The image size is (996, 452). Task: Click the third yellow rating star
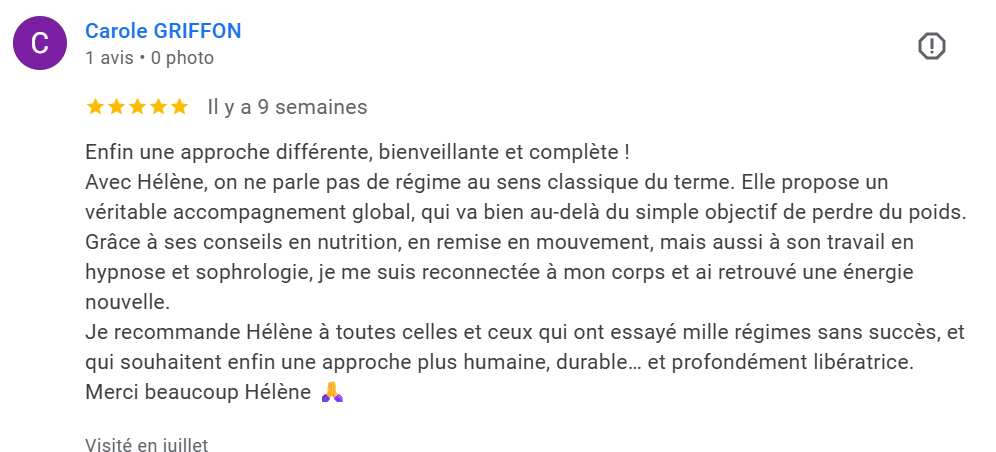(137, 107)
